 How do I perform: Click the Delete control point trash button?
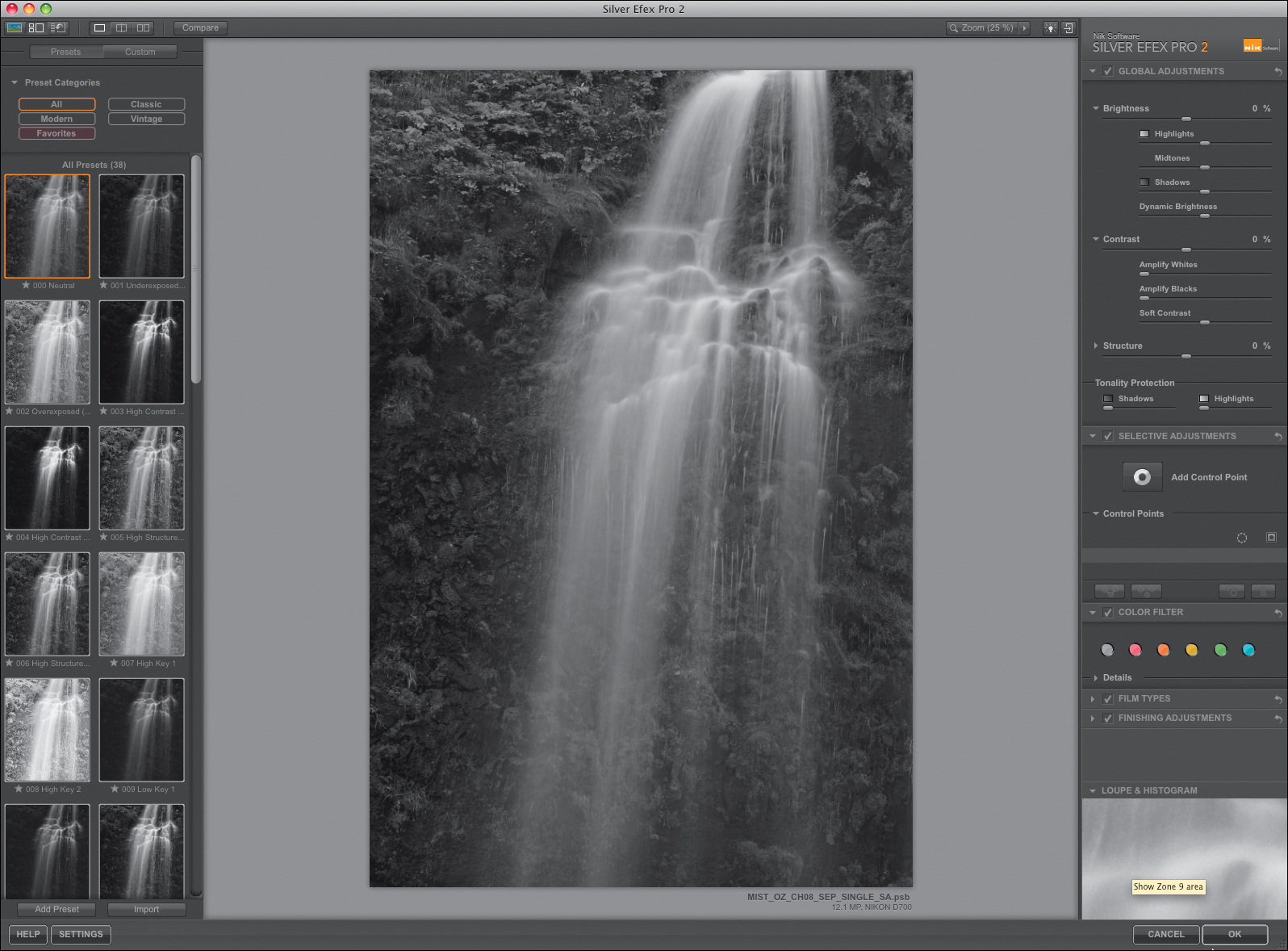(1263, 592)
